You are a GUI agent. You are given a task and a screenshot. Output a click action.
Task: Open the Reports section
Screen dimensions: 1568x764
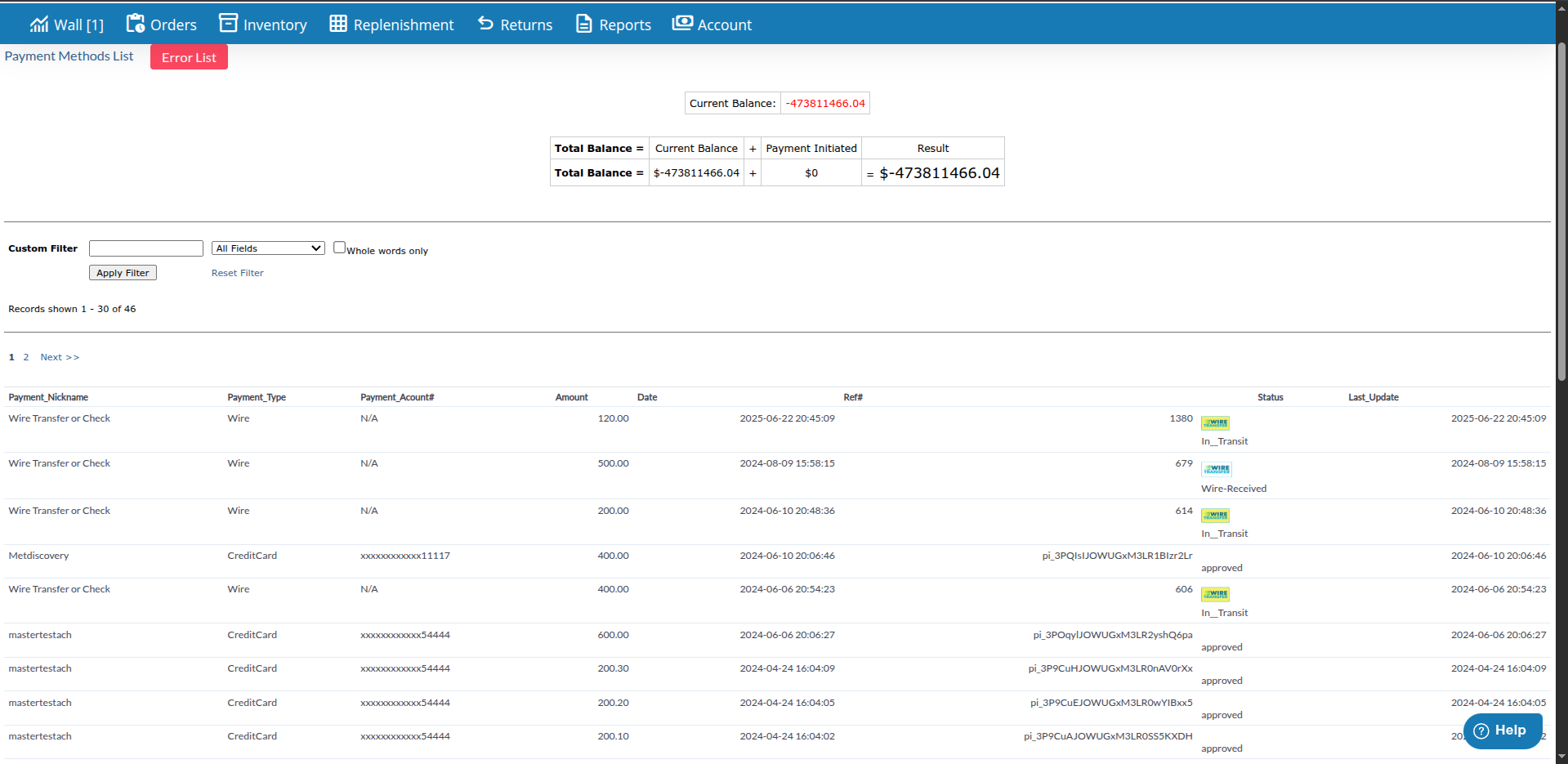coord(612,24)
